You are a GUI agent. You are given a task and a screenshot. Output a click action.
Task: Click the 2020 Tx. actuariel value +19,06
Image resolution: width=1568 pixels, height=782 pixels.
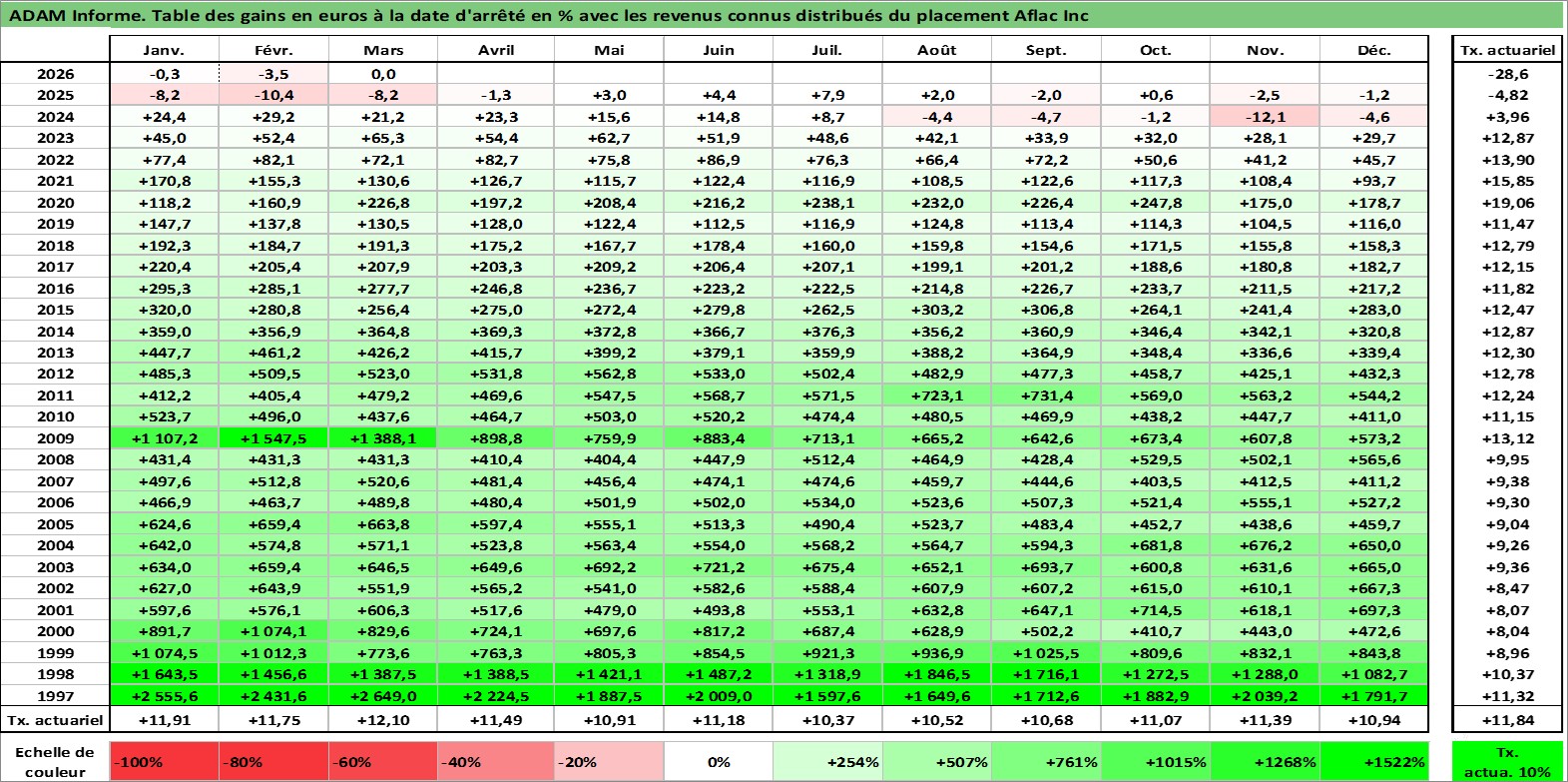tap(1508, 203)
